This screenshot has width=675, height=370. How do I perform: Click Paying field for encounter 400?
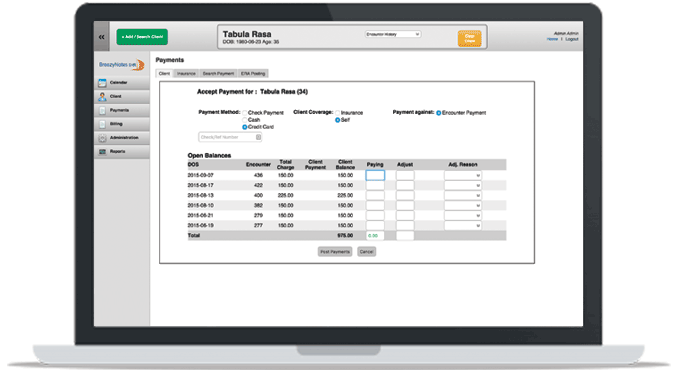(x=375, y=196)
